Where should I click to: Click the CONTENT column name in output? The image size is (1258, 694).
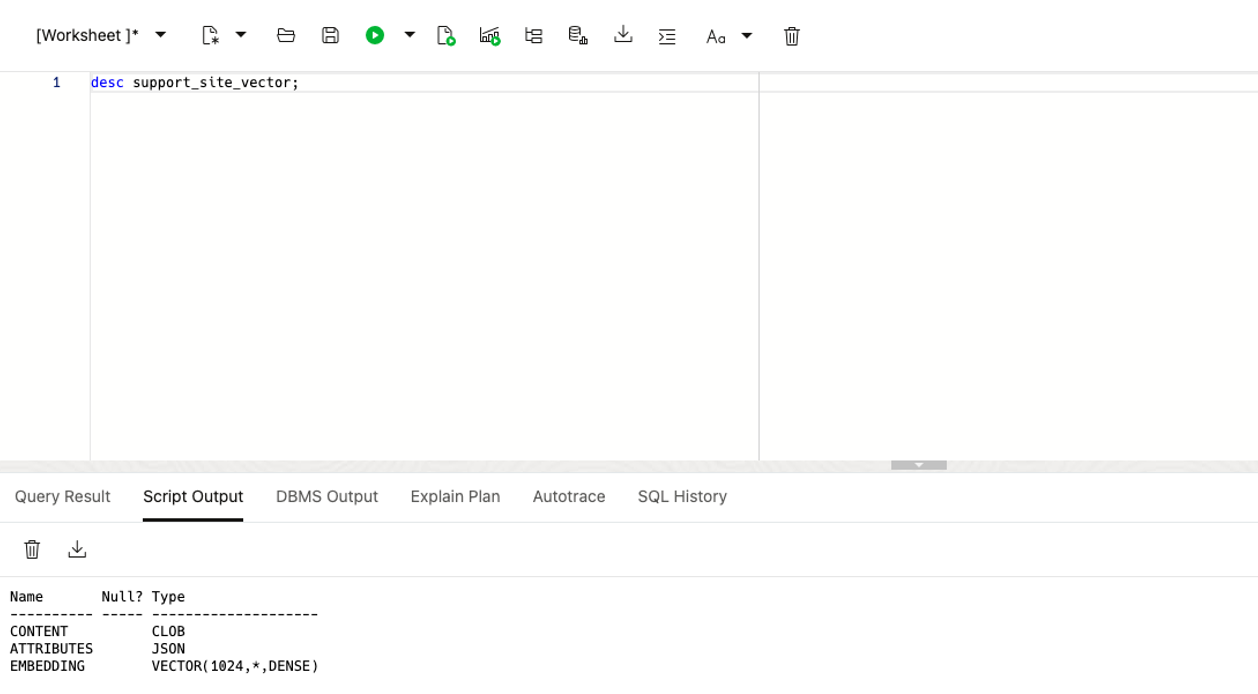click(39, 632)
